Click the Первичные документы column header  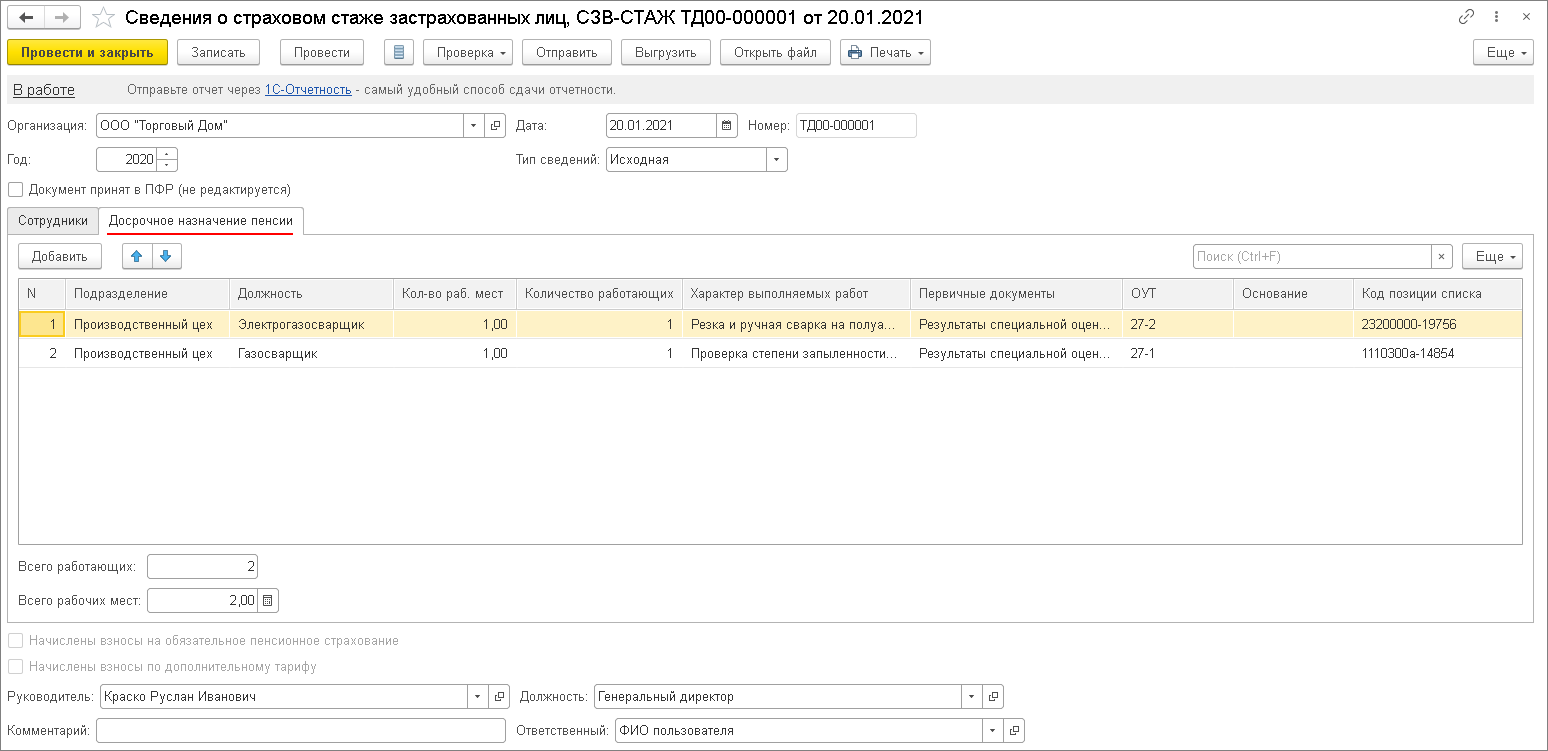click(x=1016, y=293)
